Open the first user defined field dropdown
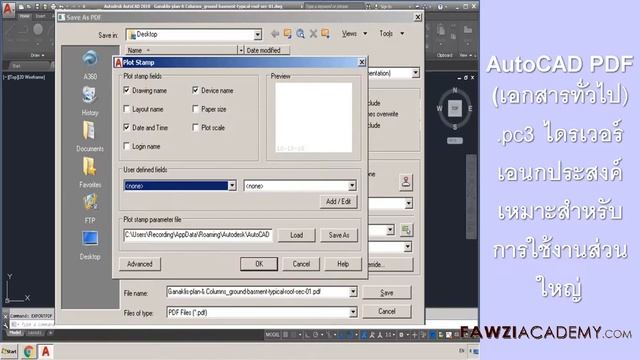The image size is (640, 360). 232,186
